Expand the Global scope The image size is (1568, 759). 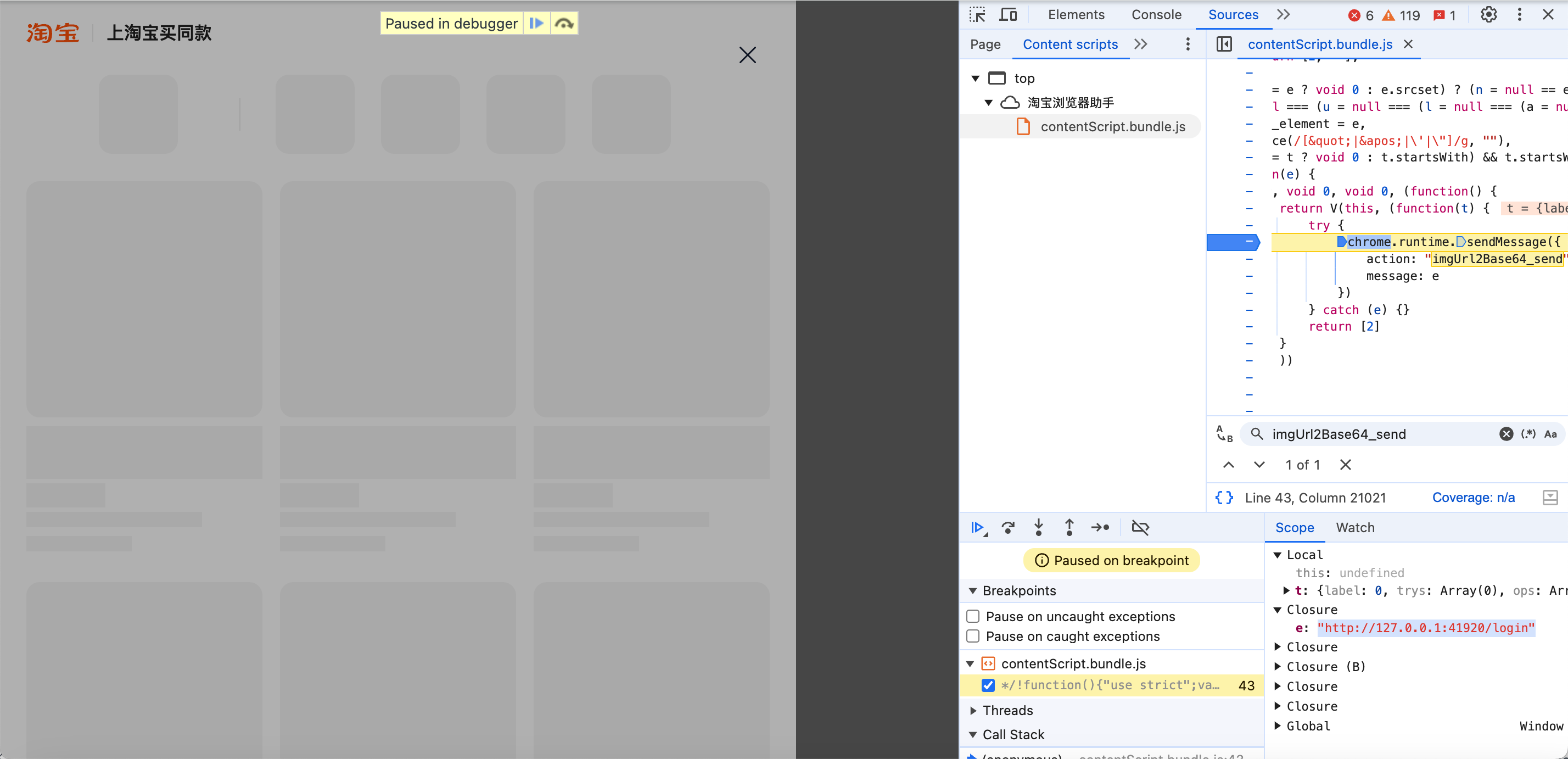[x=1278, y=725]
